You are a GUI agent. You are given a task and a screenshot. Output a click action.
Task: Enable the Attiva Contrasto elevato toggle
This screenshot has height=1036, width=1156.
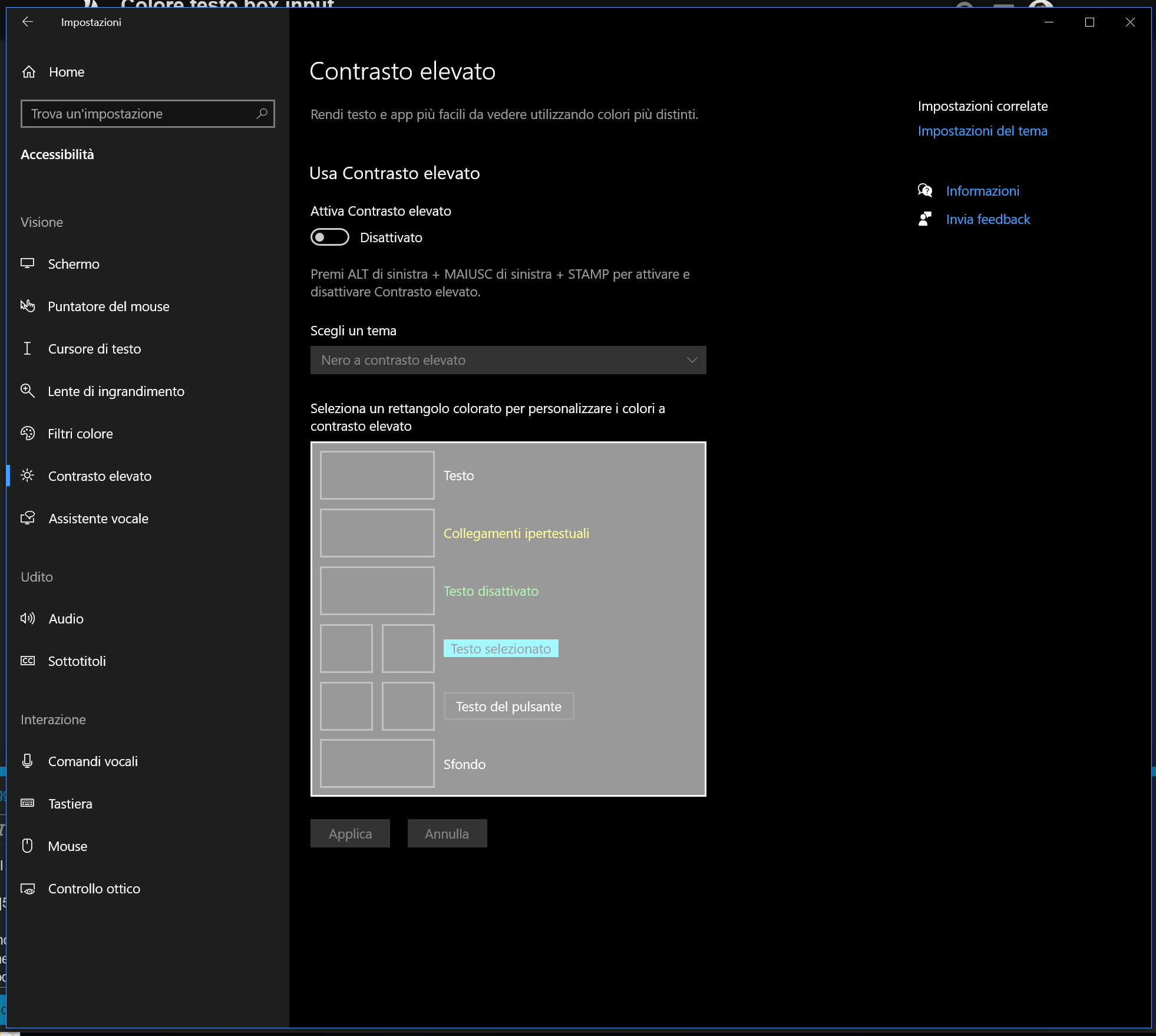(x=330, y=237)
